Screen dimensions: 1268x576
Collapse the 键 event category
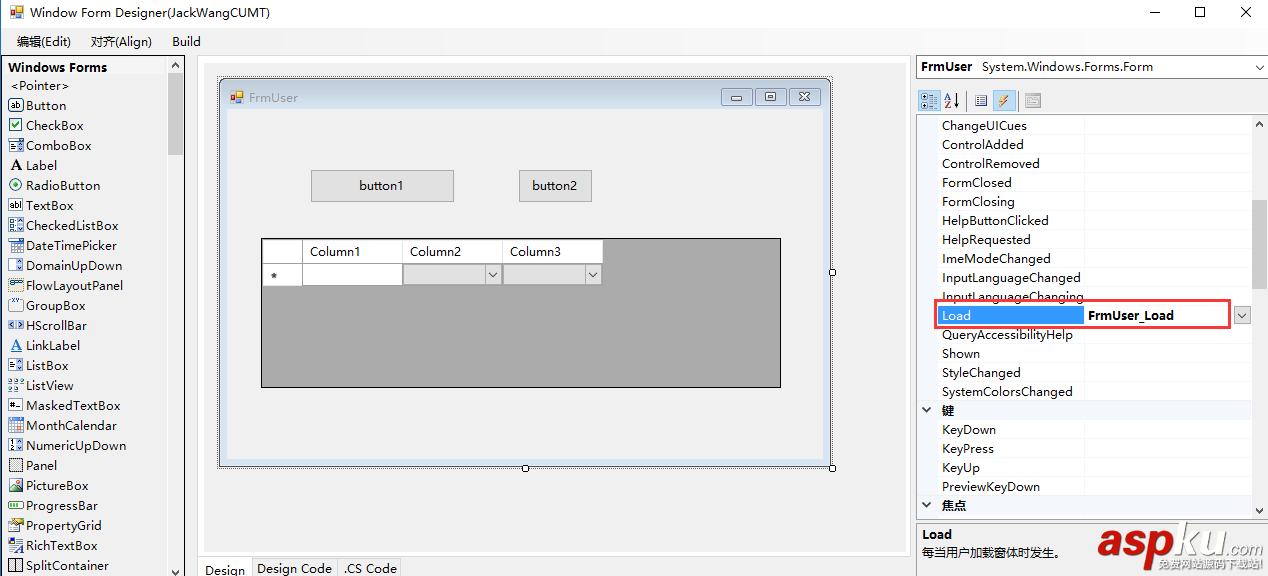tap(926, 411)
